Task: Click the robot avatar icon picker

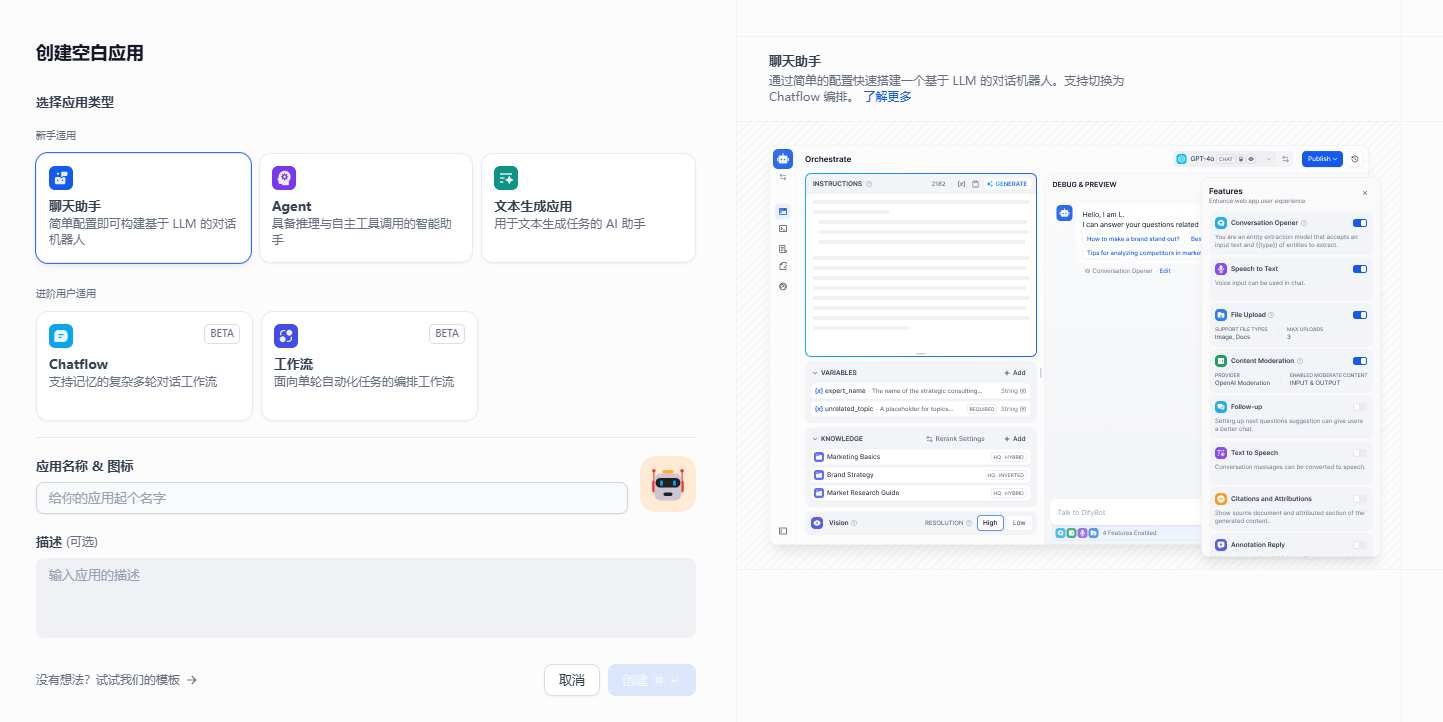Action: (667, 483)
